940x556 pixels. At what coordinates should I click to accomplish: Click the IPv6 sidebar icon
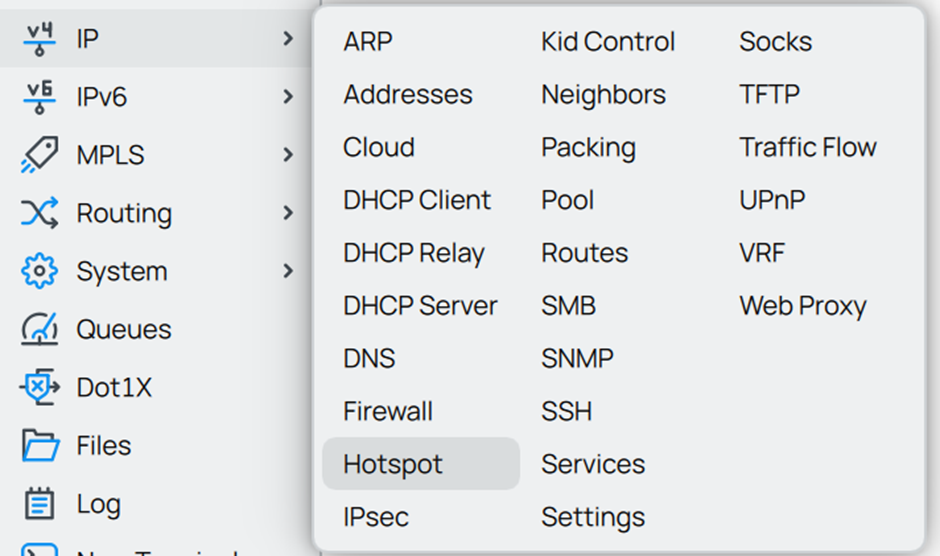coord(40,97)
